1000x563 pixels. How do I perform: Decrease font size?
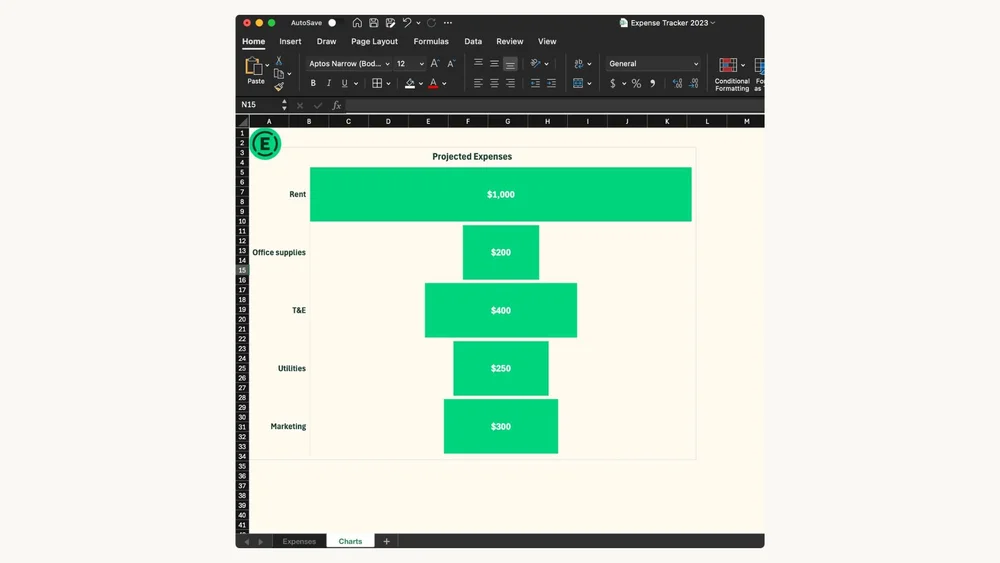click(451, 64)
